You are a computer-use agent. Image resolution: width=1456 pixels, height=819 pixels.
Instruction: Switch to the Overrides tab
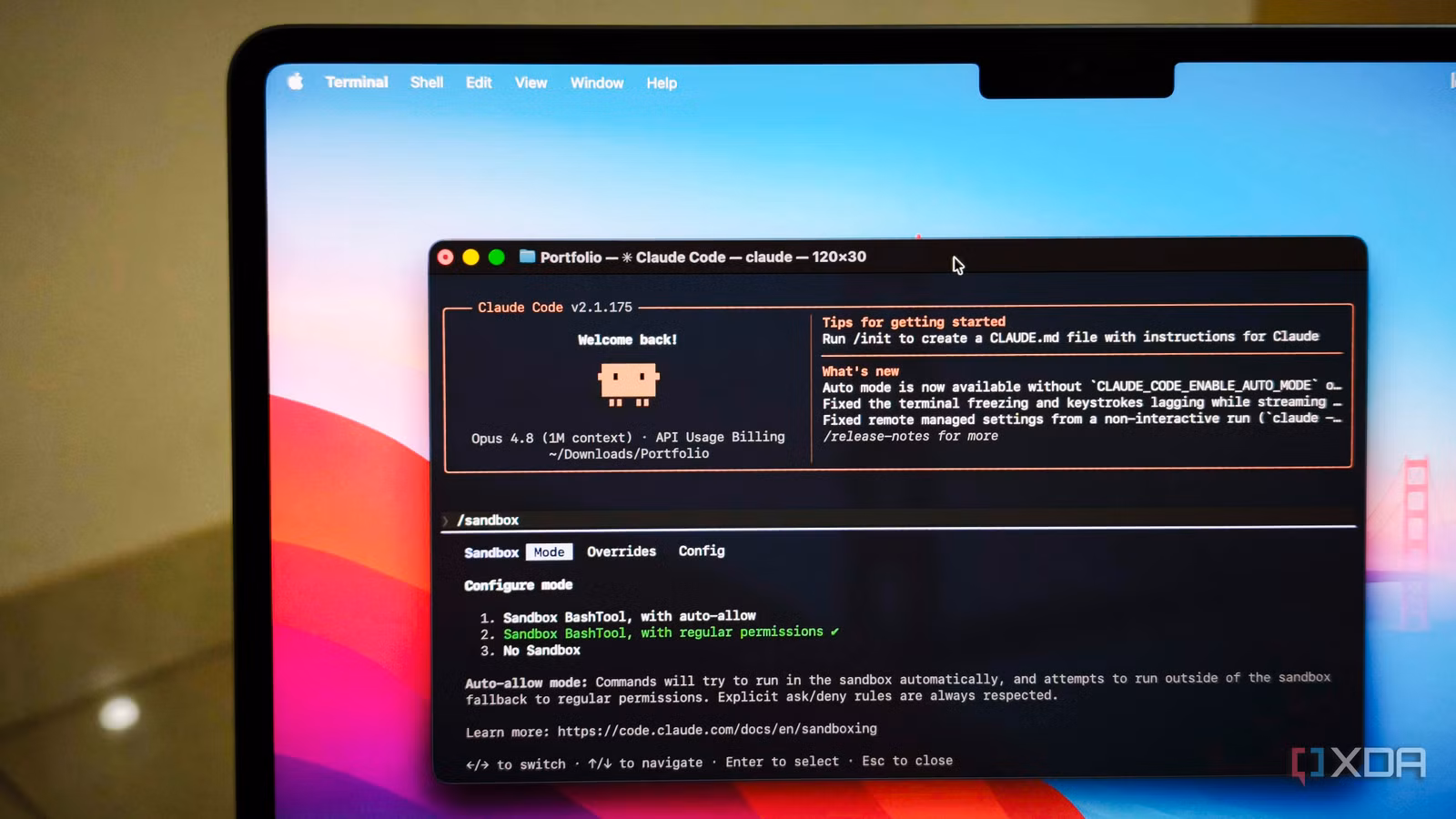622,551
